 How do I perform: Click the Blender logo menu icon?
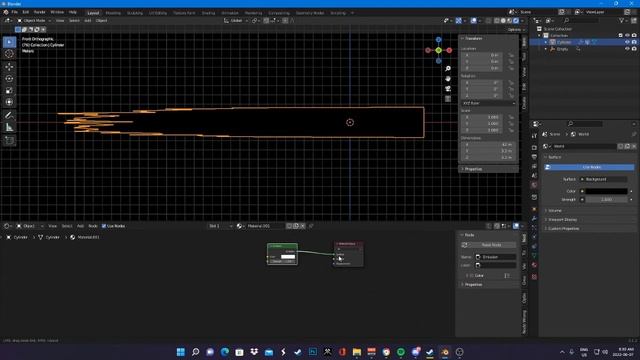(6, 12)
